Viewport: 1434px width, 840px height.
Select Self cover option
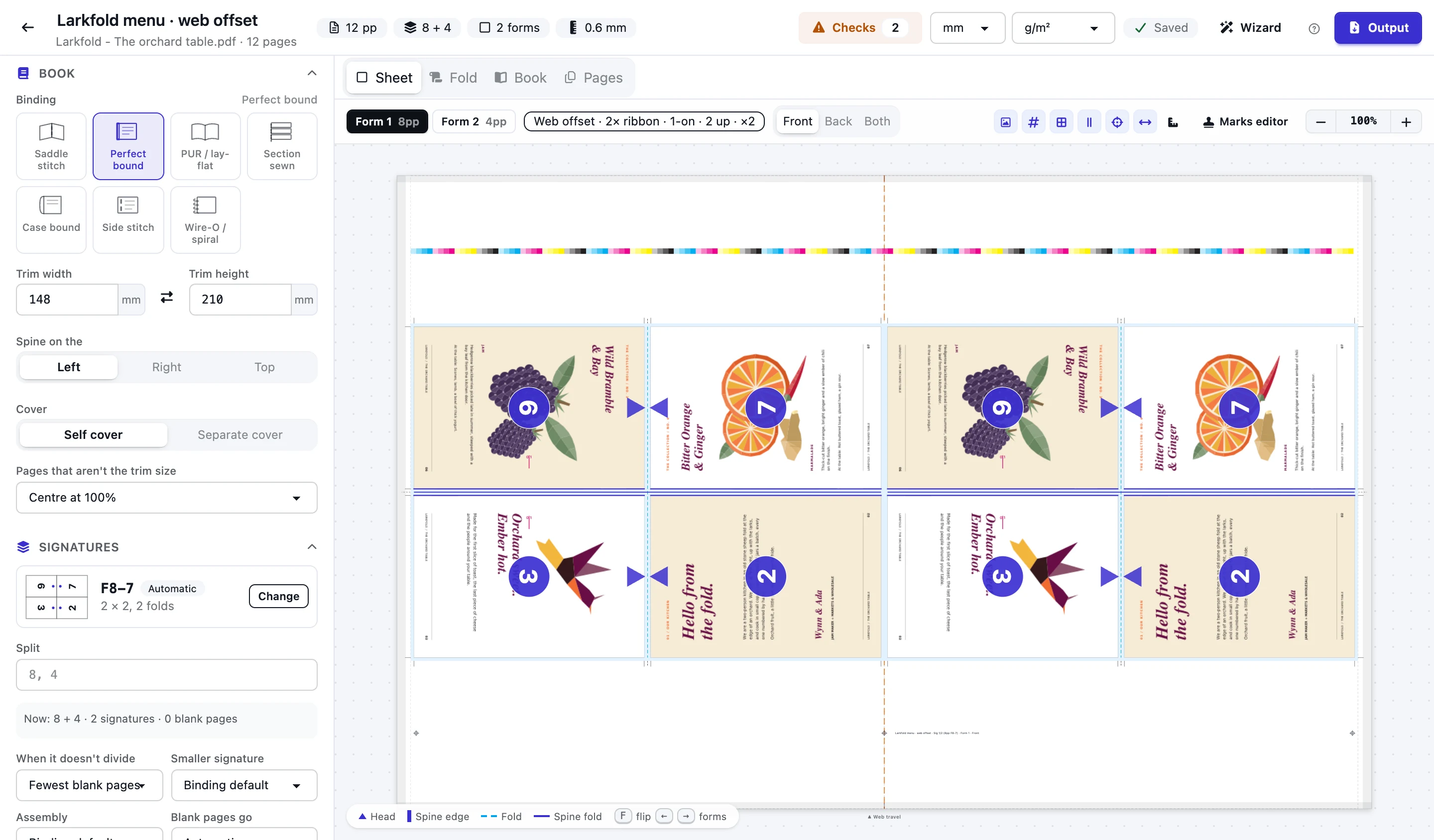pyautogui.click(x=93, y=434)
